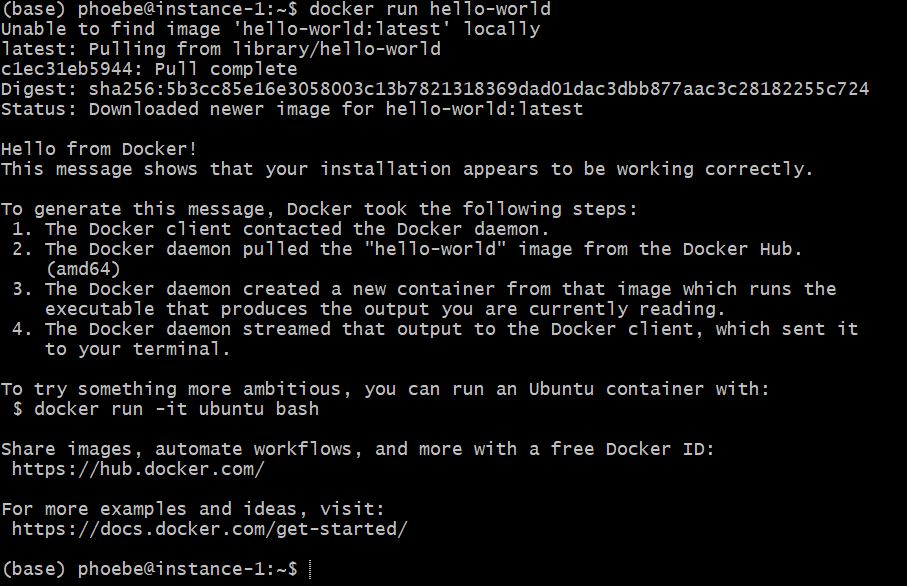
Task: Click the https://hub.docker.com/ URL
Action: point(138,469)
